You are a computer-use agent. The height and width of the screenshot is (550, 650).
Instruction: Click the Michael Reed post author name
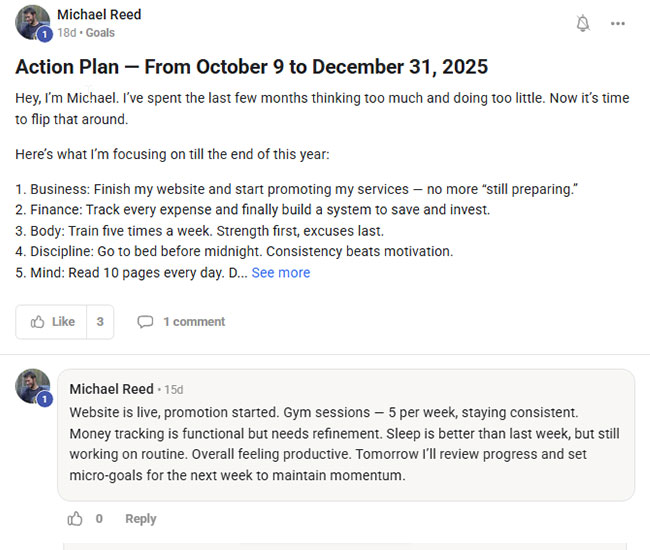99,15
